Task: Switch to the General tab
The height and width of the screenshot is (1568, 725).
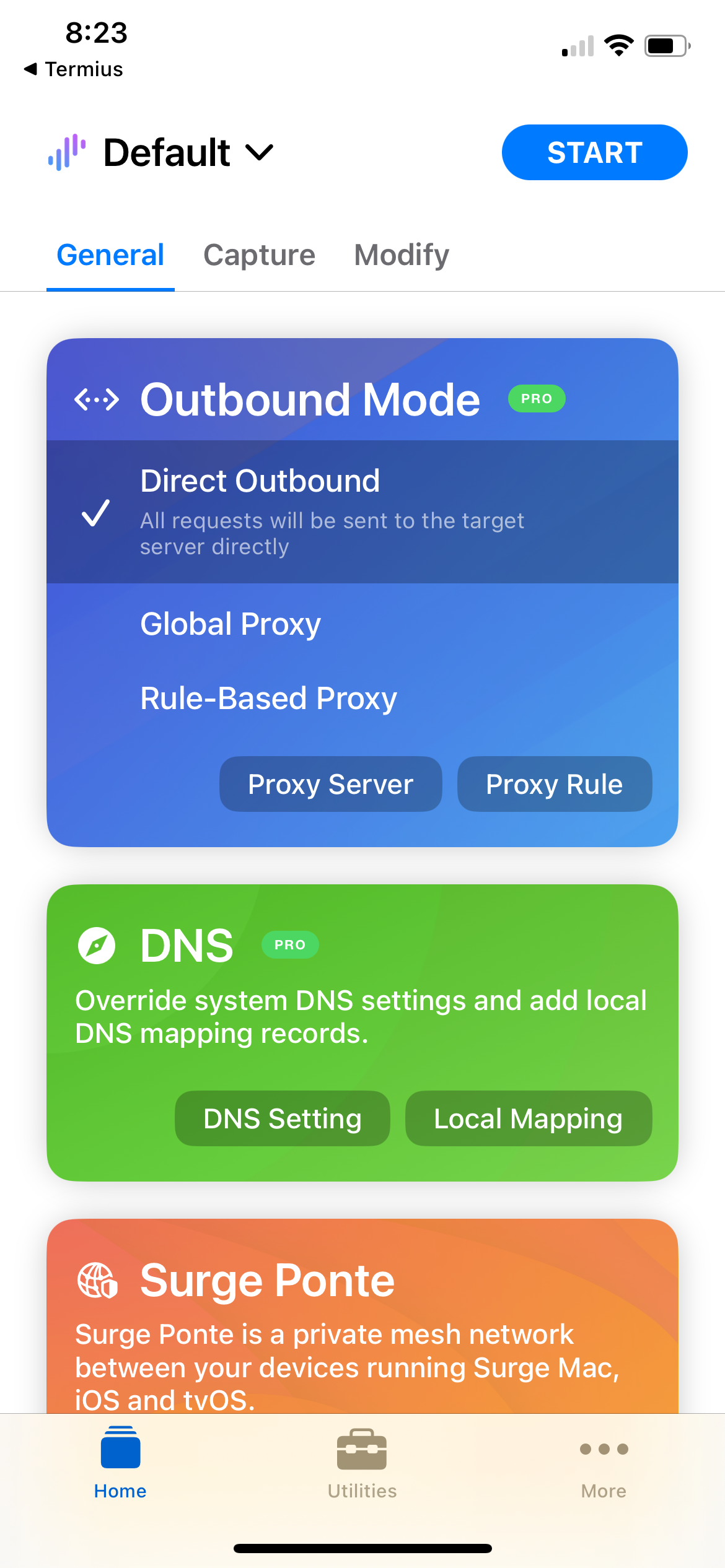Action: [110, 255]
